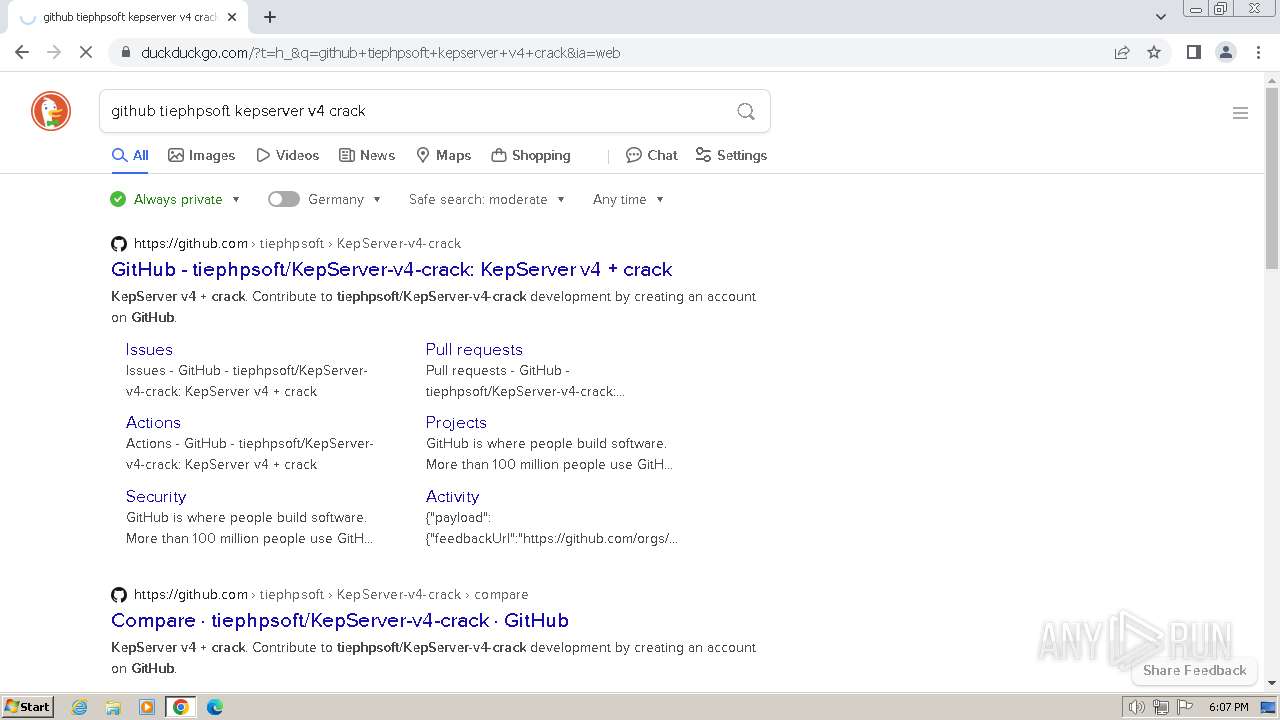Open the Pull requests sublink
This screenshot has width=1280, height=720.
(x=474, y=349)
